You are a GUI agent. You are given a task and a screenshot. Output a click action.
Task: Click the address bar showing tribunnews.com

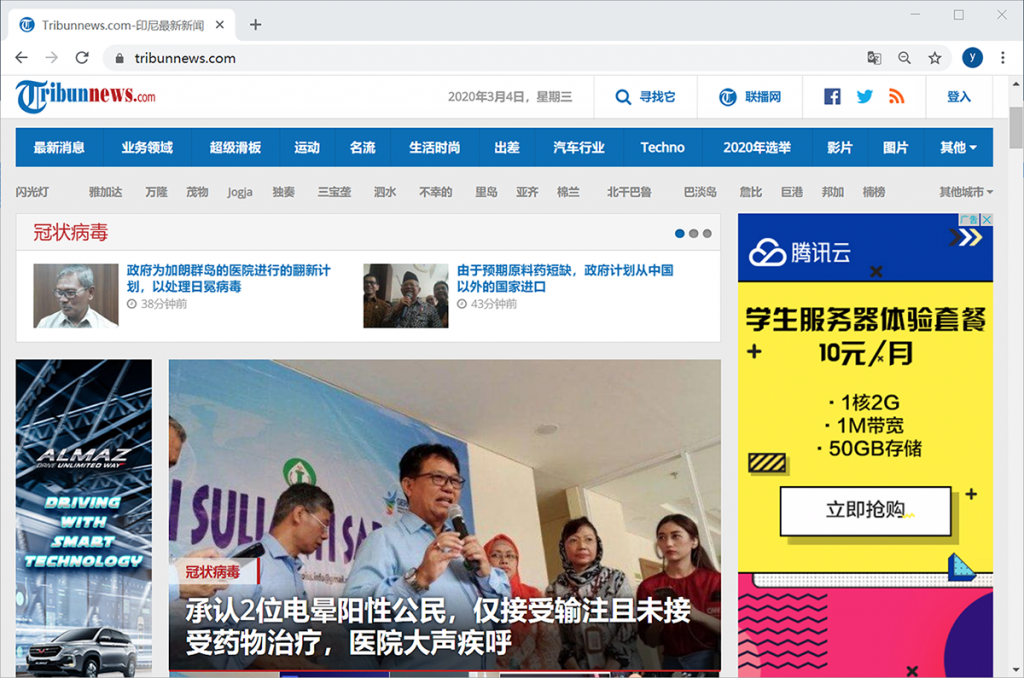pyautogui.click(x=480, y=58)
